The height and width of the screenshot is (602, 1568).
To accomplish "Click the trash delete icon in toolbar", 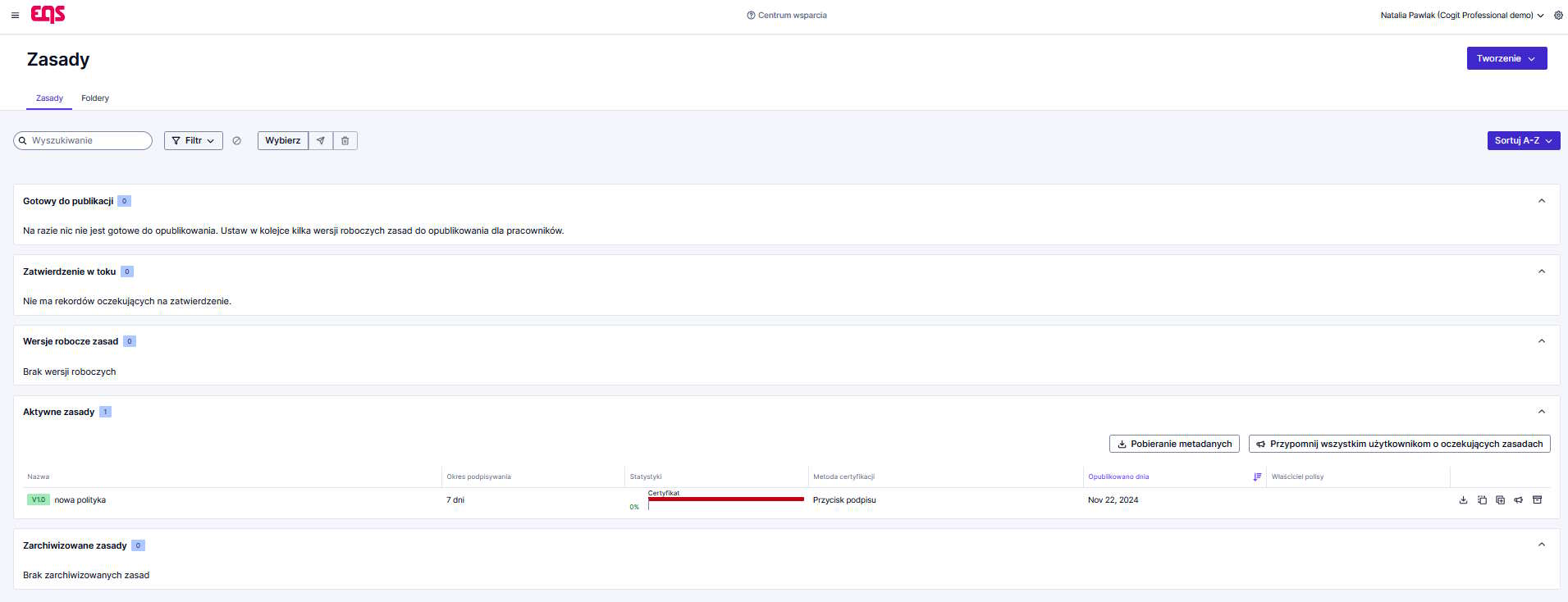I will pos(345,141).
